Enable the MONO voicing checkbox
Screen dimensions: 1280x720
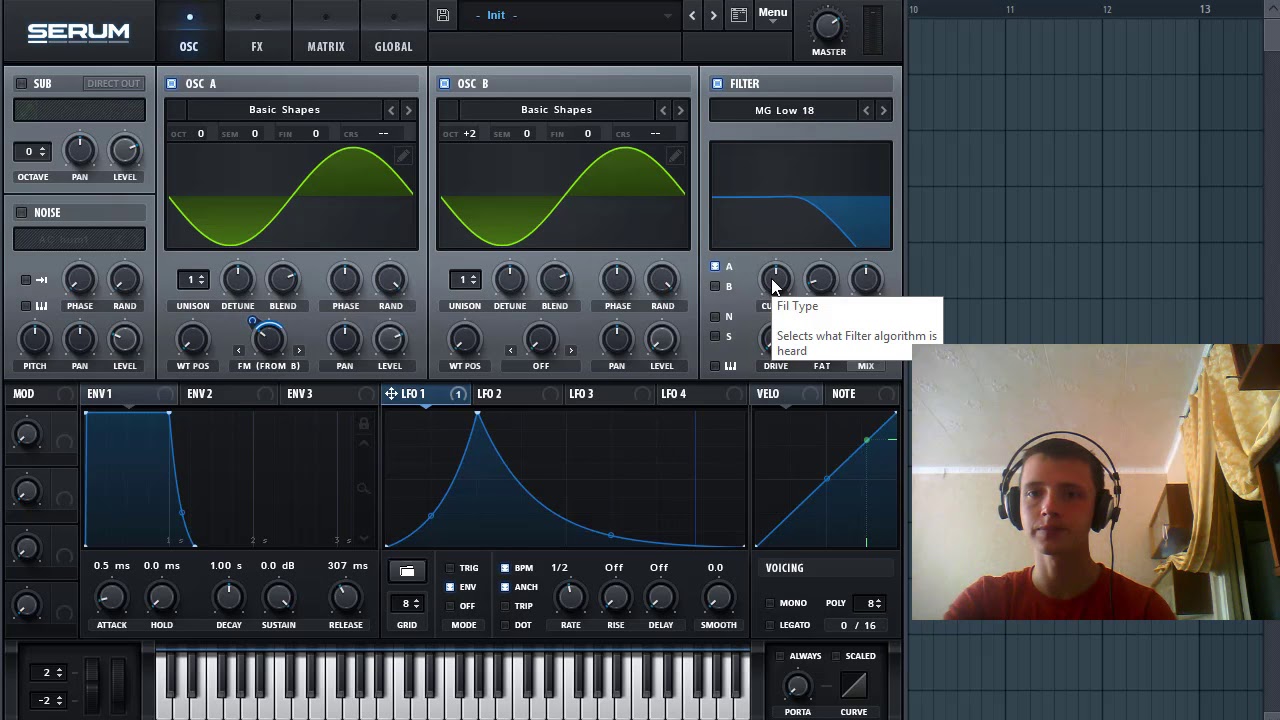pyautogui.click(x=770, y=603)
